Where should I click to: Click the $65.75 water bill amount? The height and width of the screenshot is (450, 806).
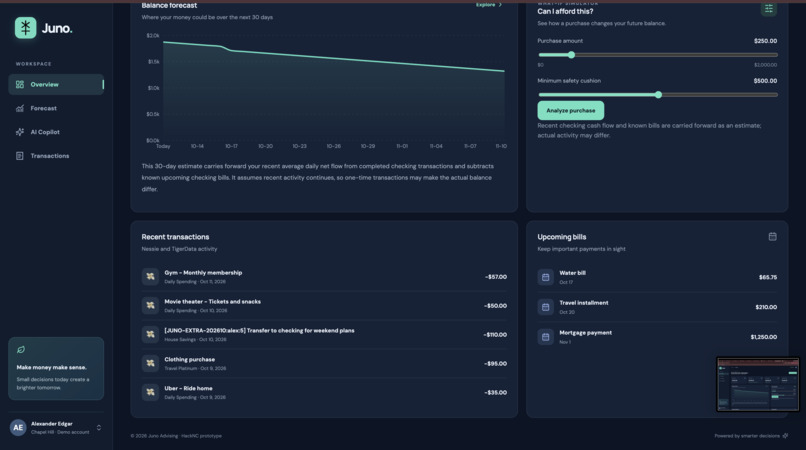768,277
